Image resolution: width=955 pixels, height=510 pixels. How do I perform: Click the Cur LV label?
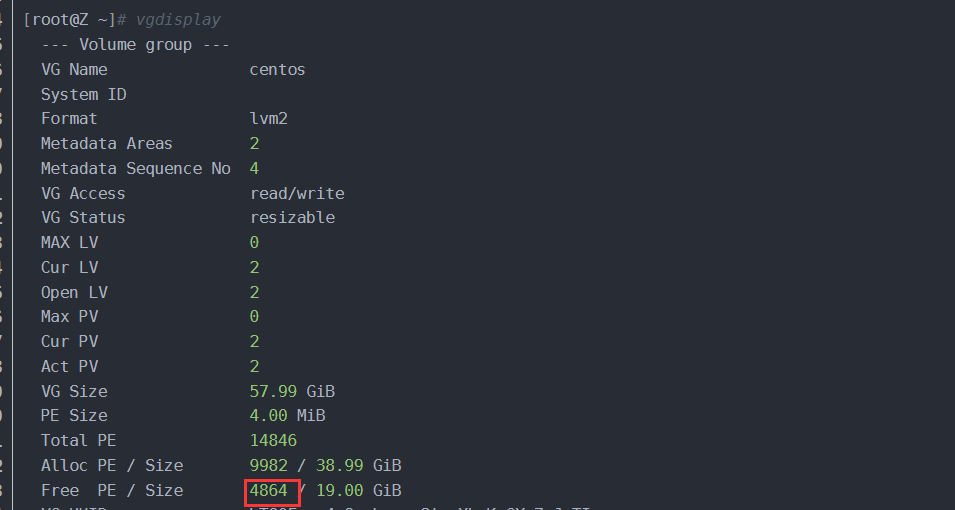pos(69,268)
